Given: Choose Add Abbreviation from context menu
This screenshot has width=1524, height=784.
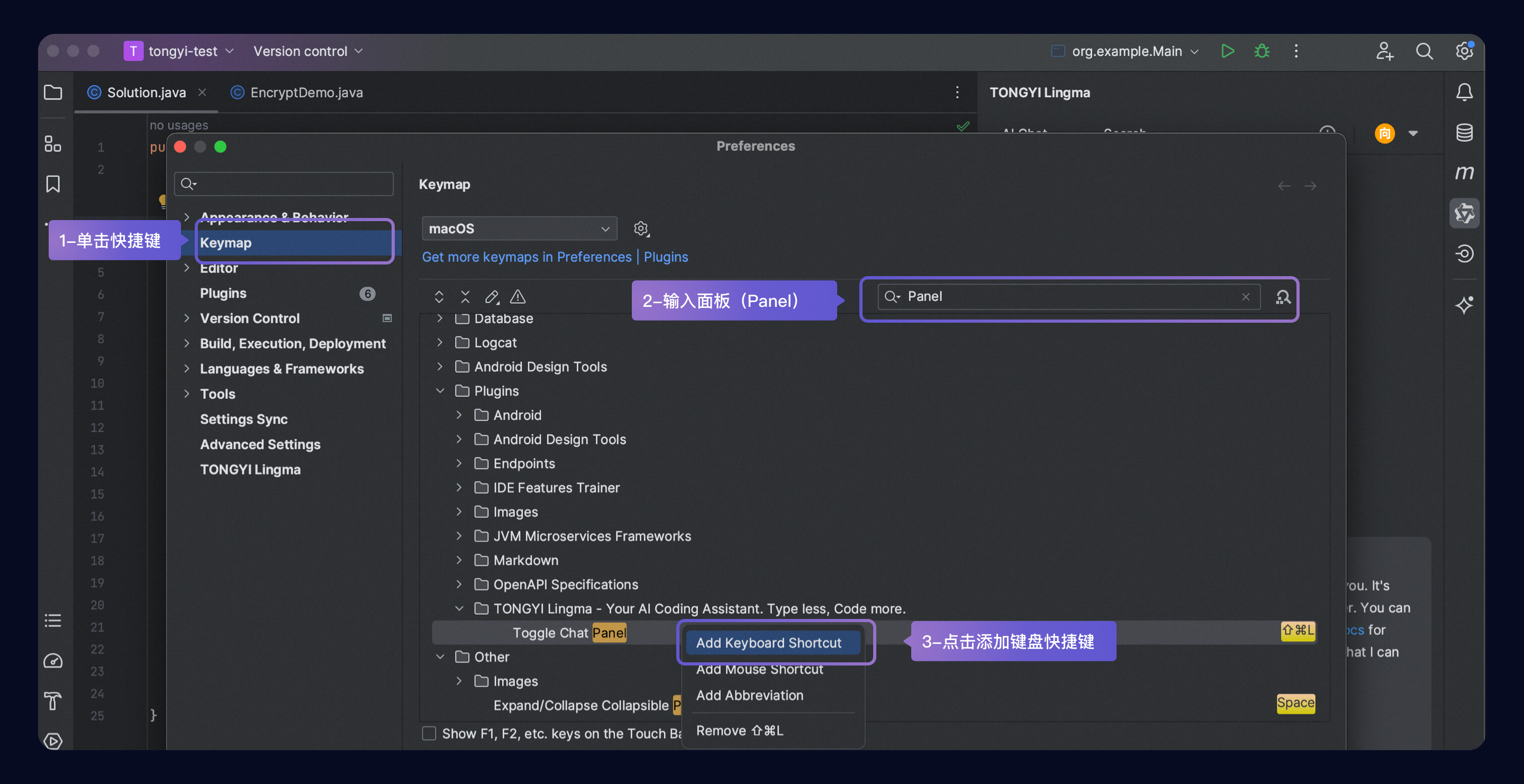Looking at the screenshot, I should 750,695.
